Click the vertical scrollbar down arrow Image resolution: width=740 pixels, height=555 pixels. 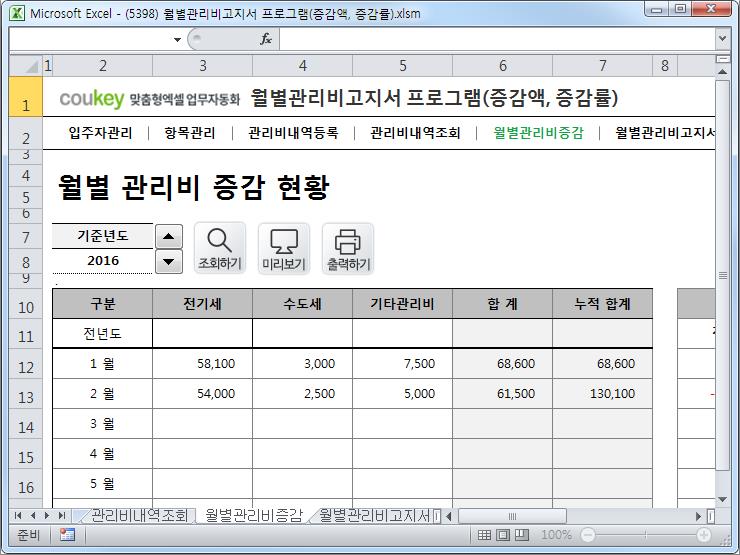pyautogui.click(x=723, y=500)
